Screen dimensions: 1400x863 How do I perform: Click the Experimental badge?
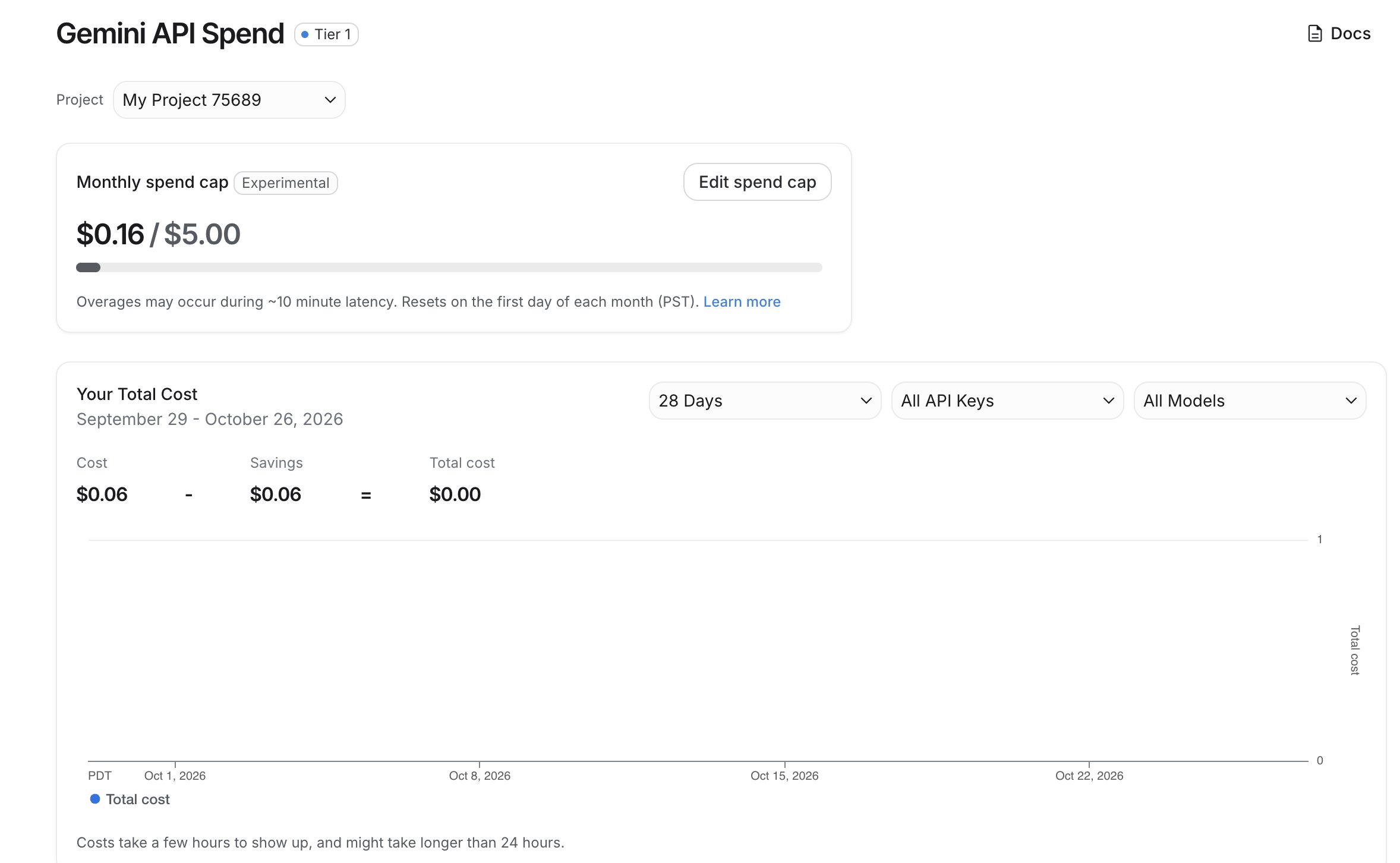coord(285,183)
